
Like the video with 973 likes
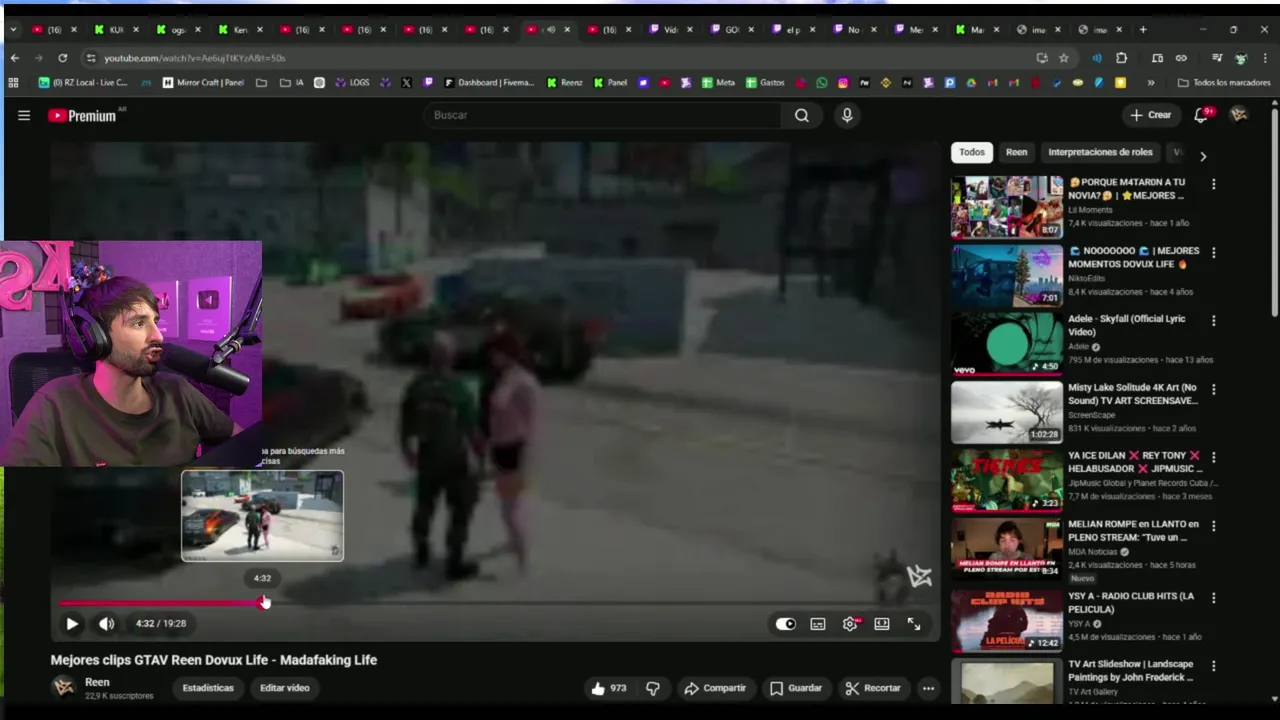pyautogui.click(x=609, y=688)
